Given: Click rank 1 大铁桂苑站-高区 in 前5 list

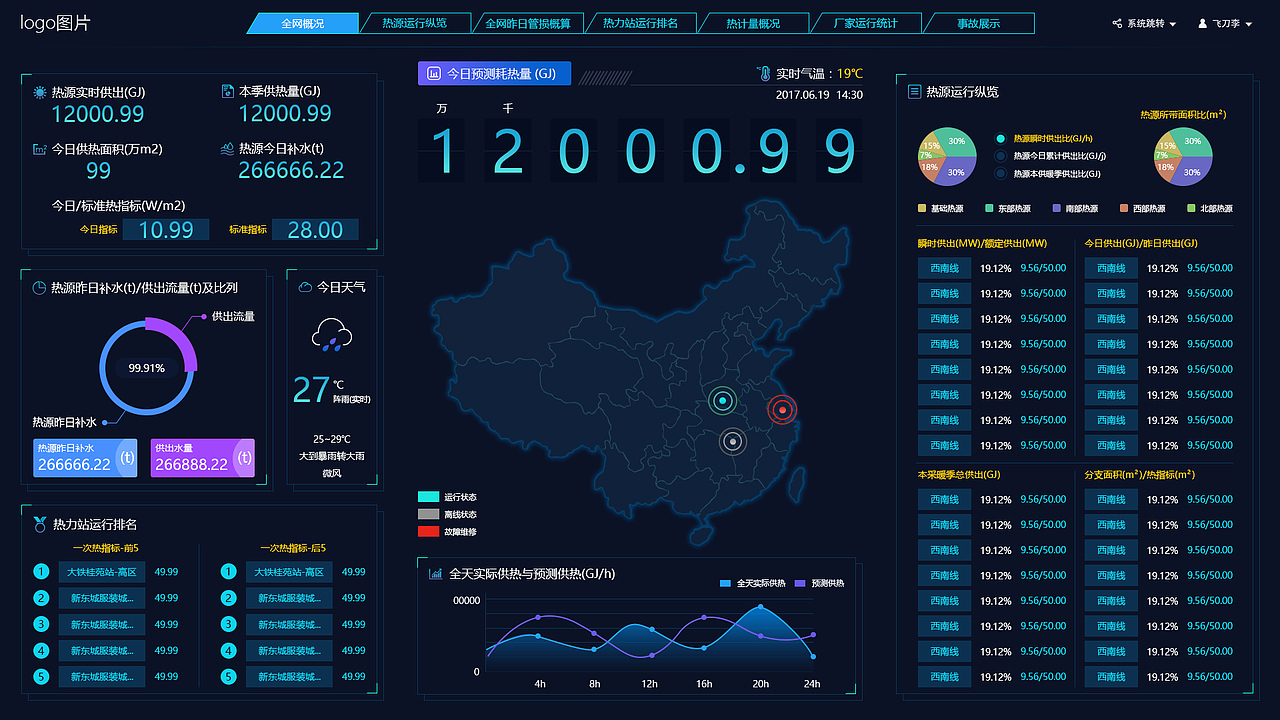Looking at the screenshot, I should click(x=102, y=572).
